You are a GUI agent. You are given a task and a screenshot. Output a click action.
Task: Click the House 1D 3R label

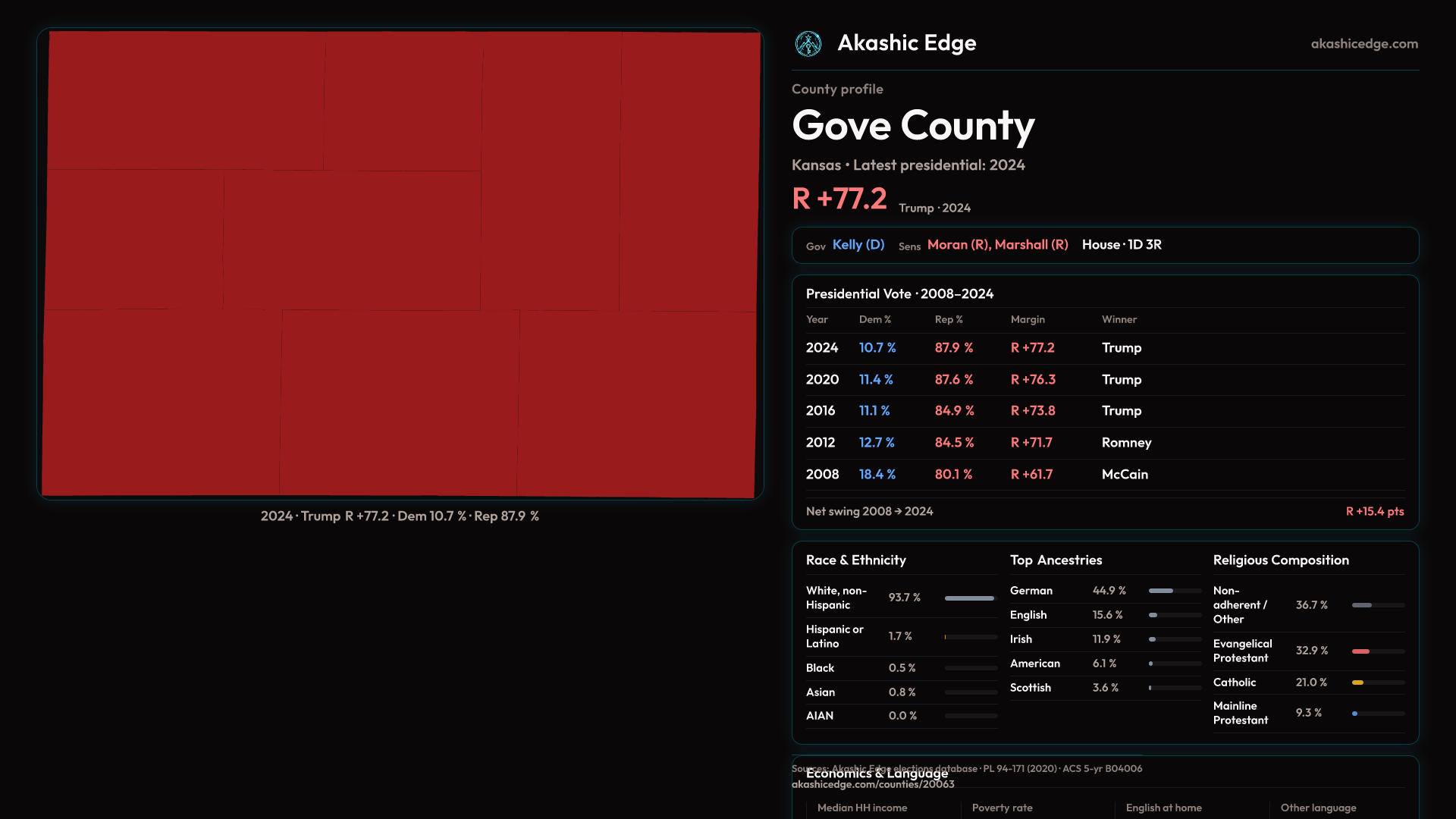tap(1121, 245)
